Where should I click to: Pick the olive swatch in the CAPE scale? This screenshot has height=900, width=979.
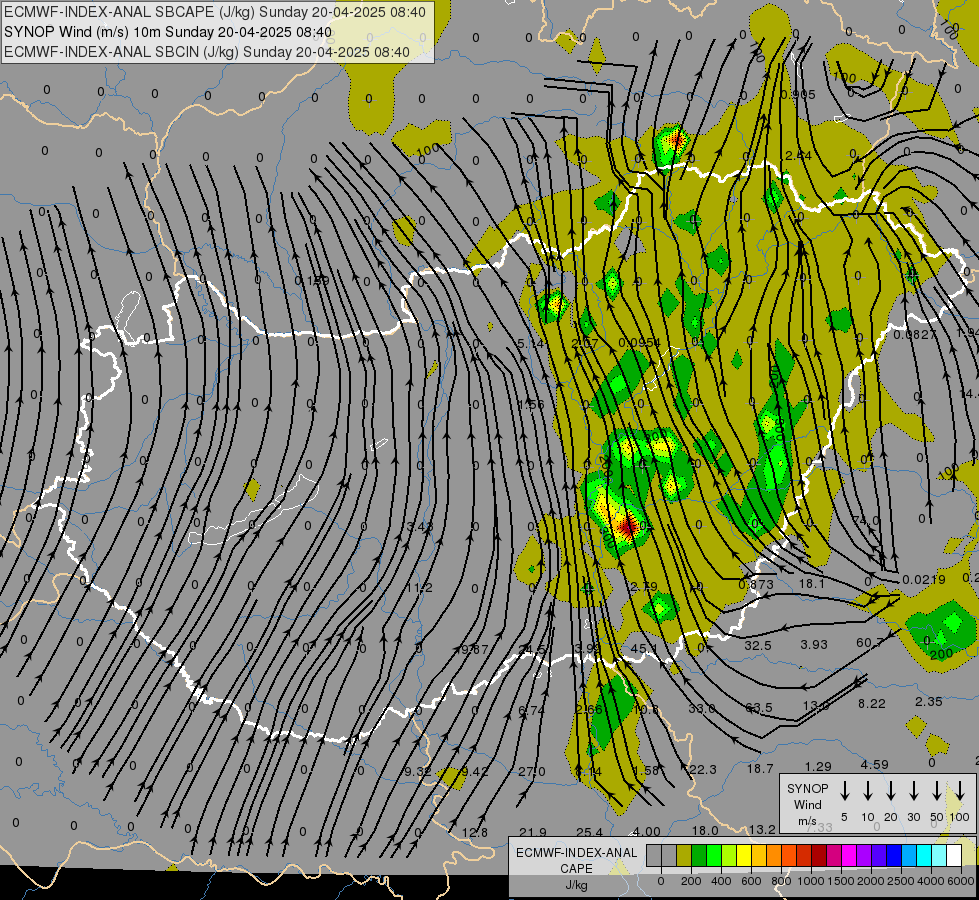point(684,855)
